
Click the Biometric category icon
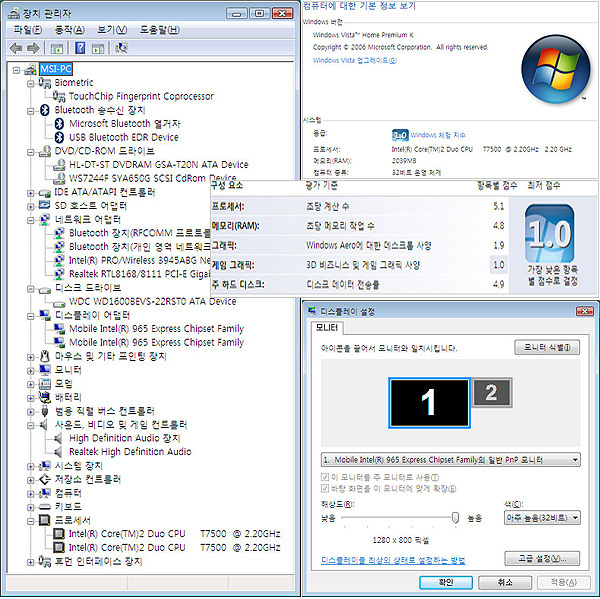coord(44,83)
